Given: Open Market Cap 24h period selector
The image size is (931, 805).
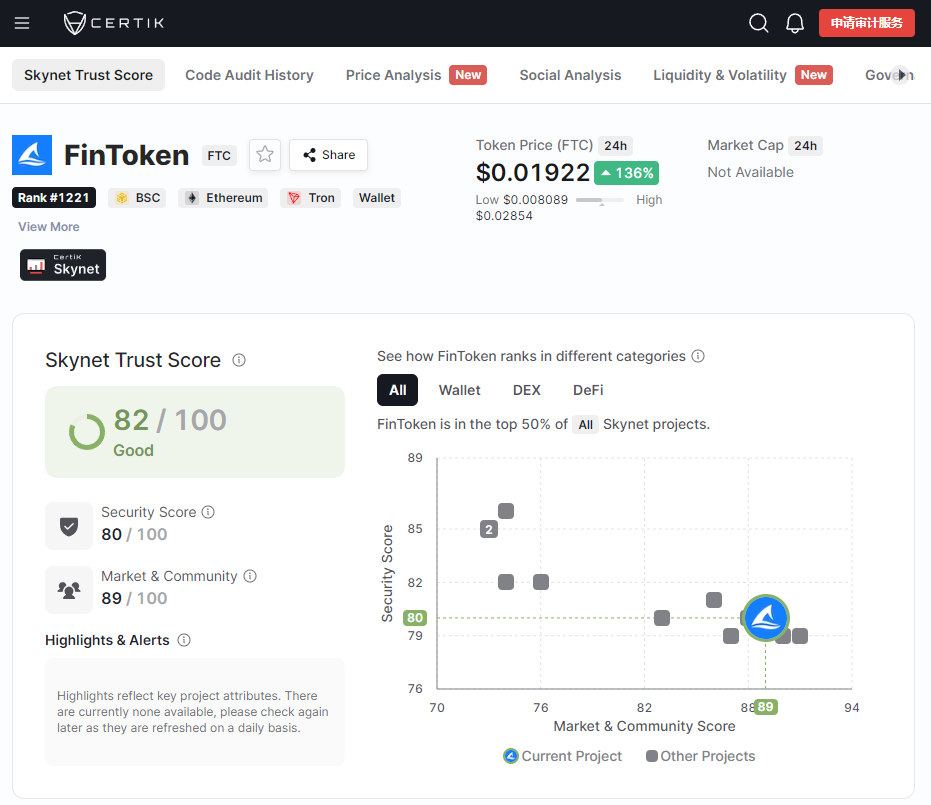Looking at the screenshot, I should click(806, 145).
